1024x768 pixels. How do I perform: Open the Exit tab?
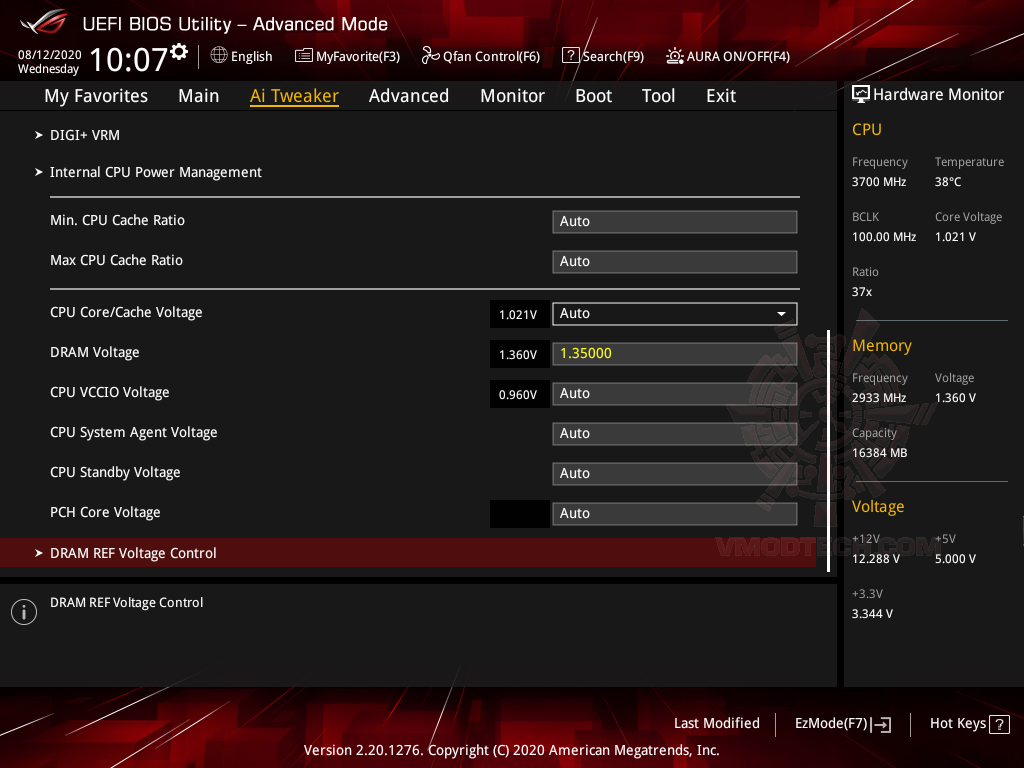(721, 96)
